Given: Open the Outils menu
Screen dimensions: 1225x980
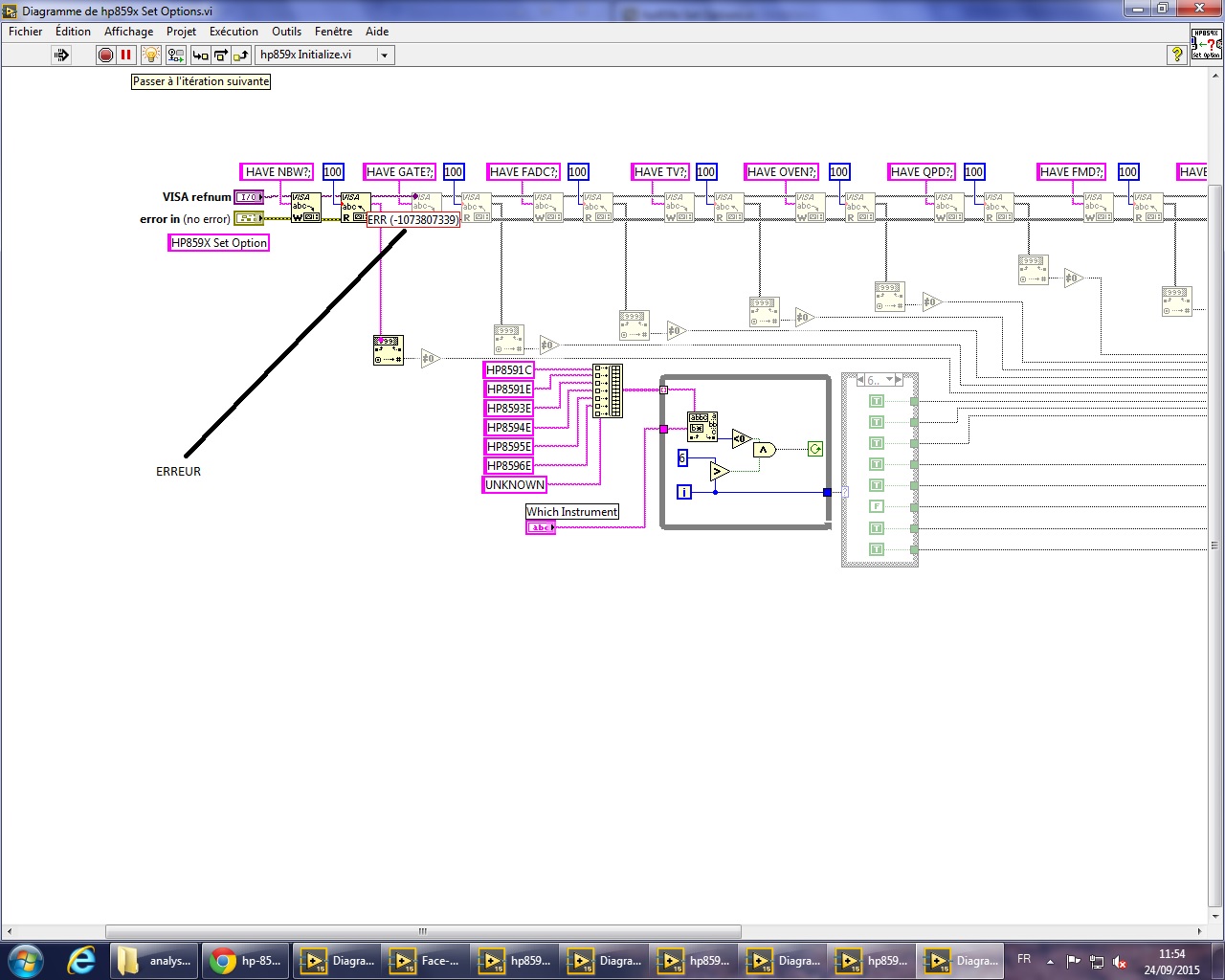Looking at the screenshot, I should coord(286,32).
